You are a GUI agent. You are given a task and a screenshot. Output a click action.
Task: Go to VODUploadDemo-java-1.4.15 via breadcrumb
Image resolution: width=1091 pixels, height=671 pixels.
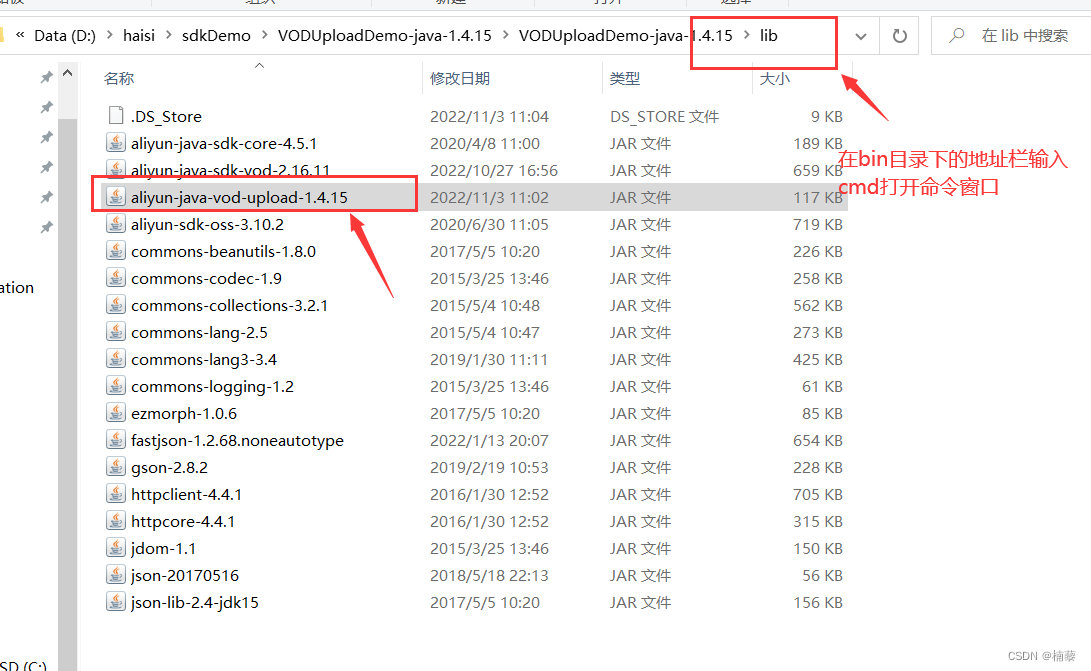(384, 34)
